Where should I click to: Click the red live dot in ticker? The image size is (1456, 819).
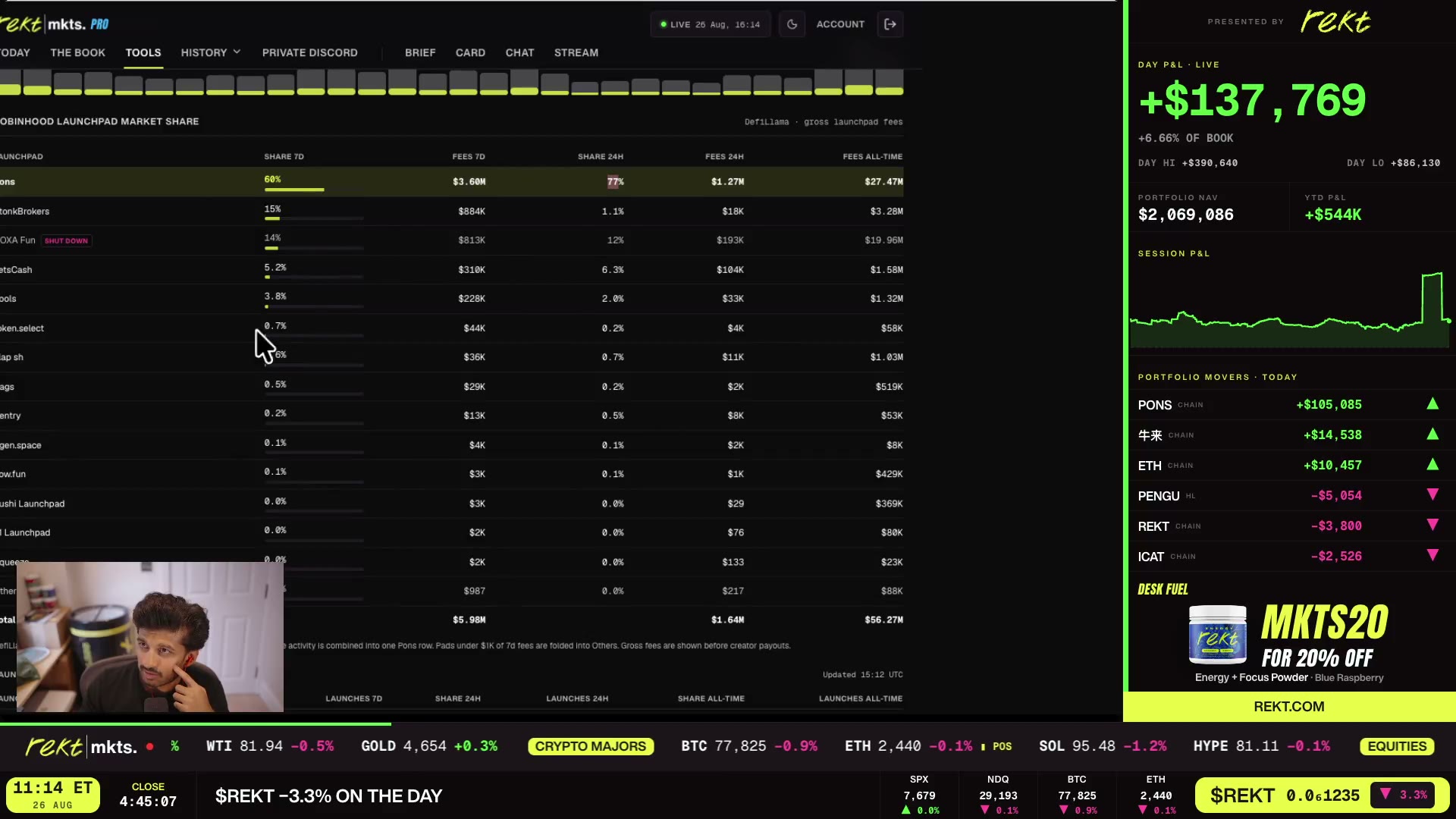pos(150,747)
